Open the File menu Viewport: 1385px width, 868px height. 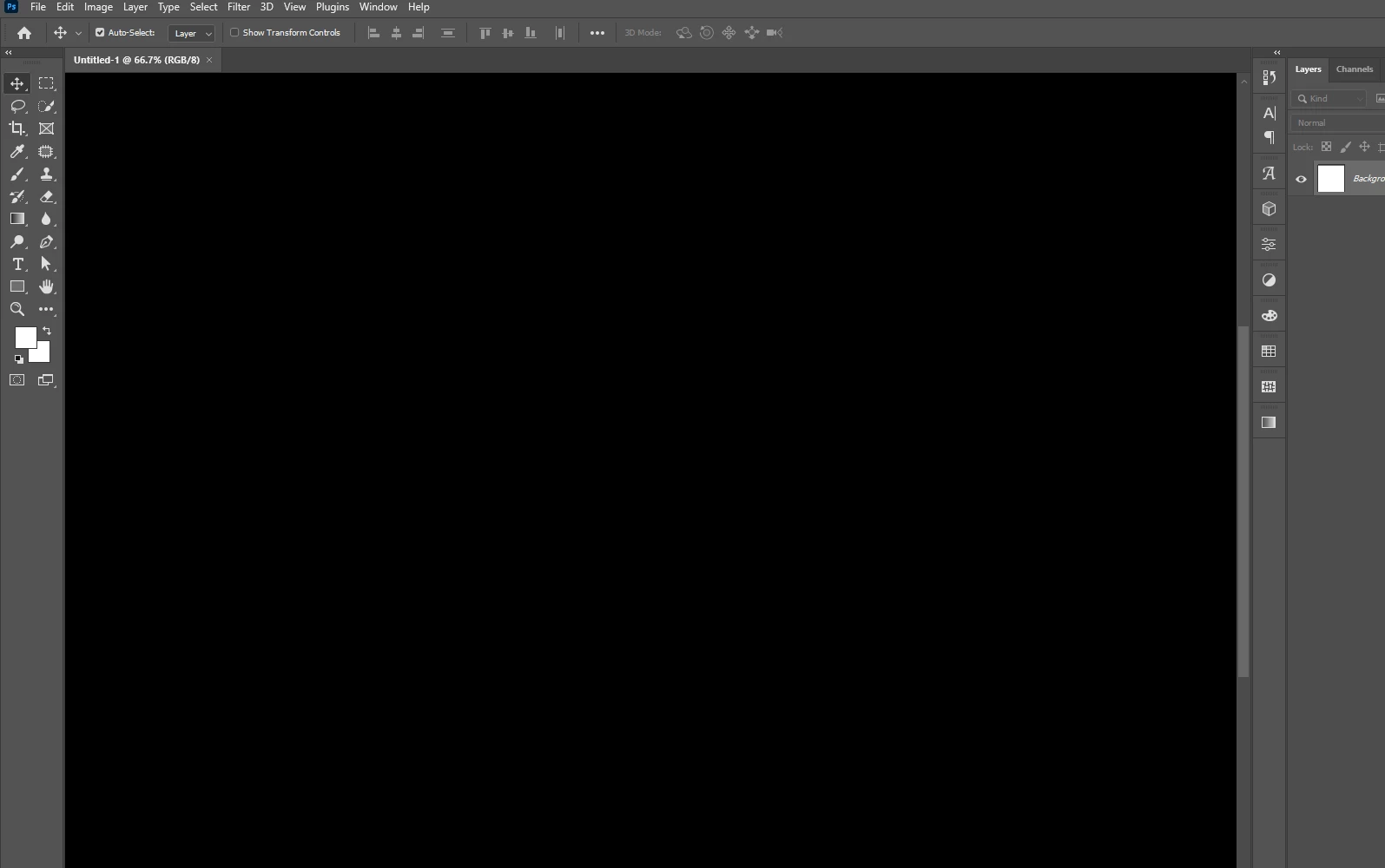[x=38, y=7]
